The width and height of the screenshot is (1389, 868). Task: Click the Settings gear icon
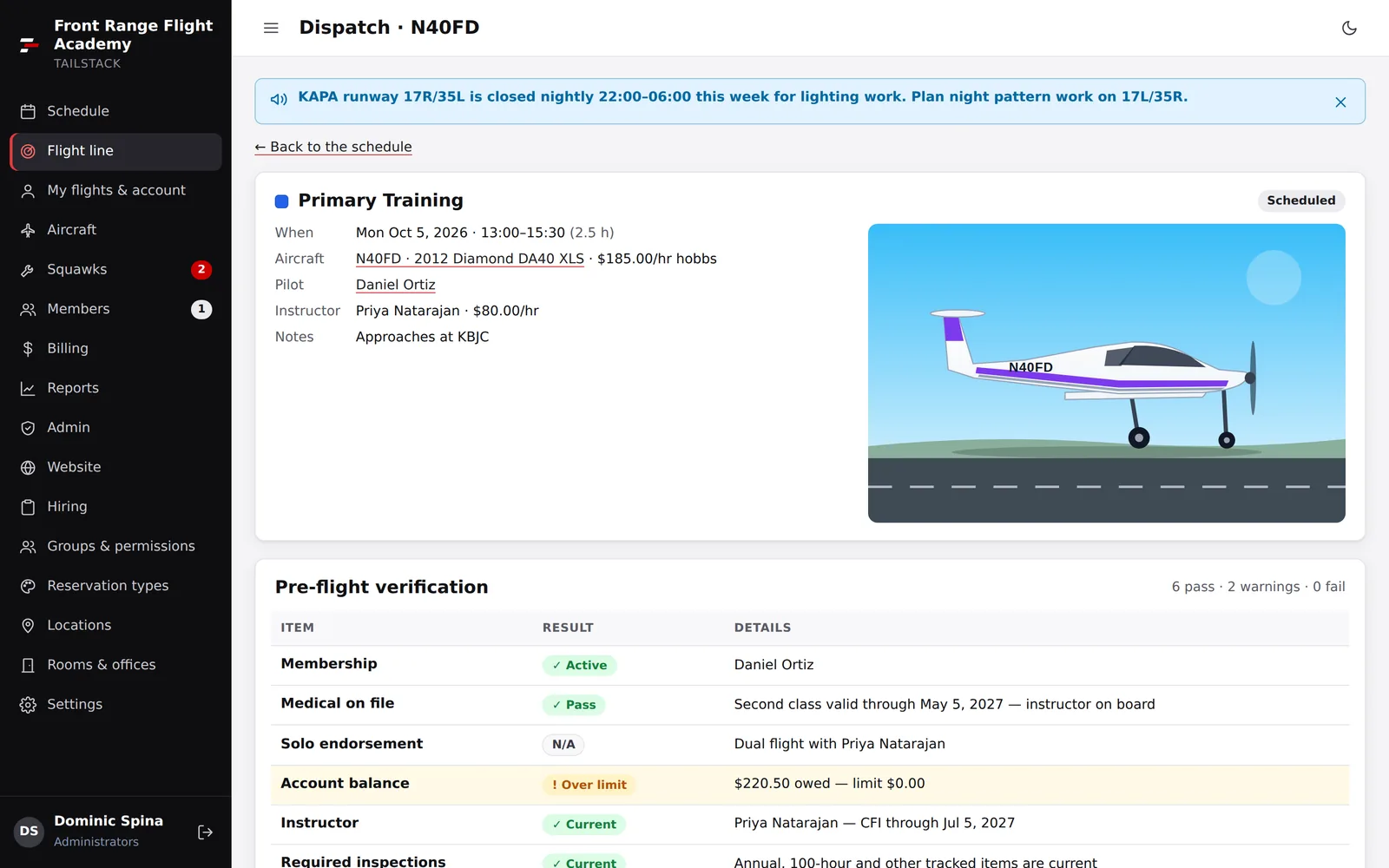coord(28,705)
